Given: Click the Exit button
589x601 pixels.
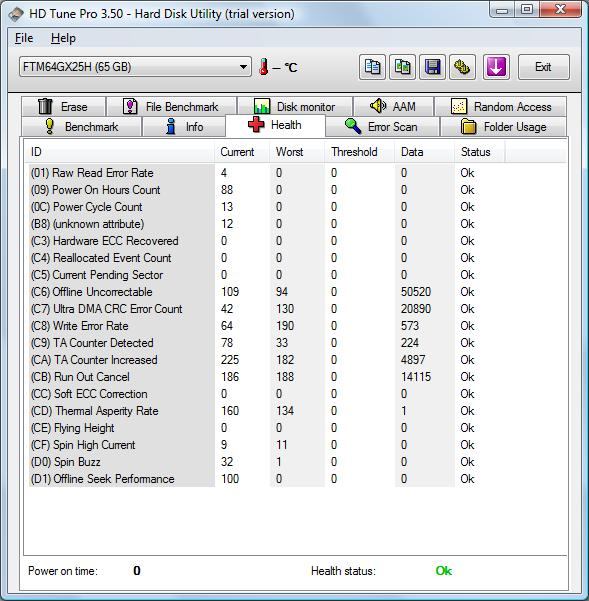Looking at the screenshot, I should 543,67.
